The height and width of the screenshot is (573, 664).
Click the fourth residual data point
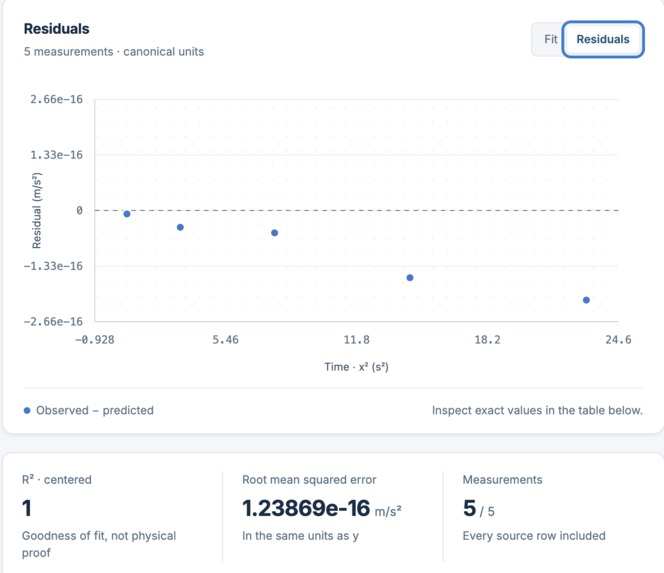point(409,278)
